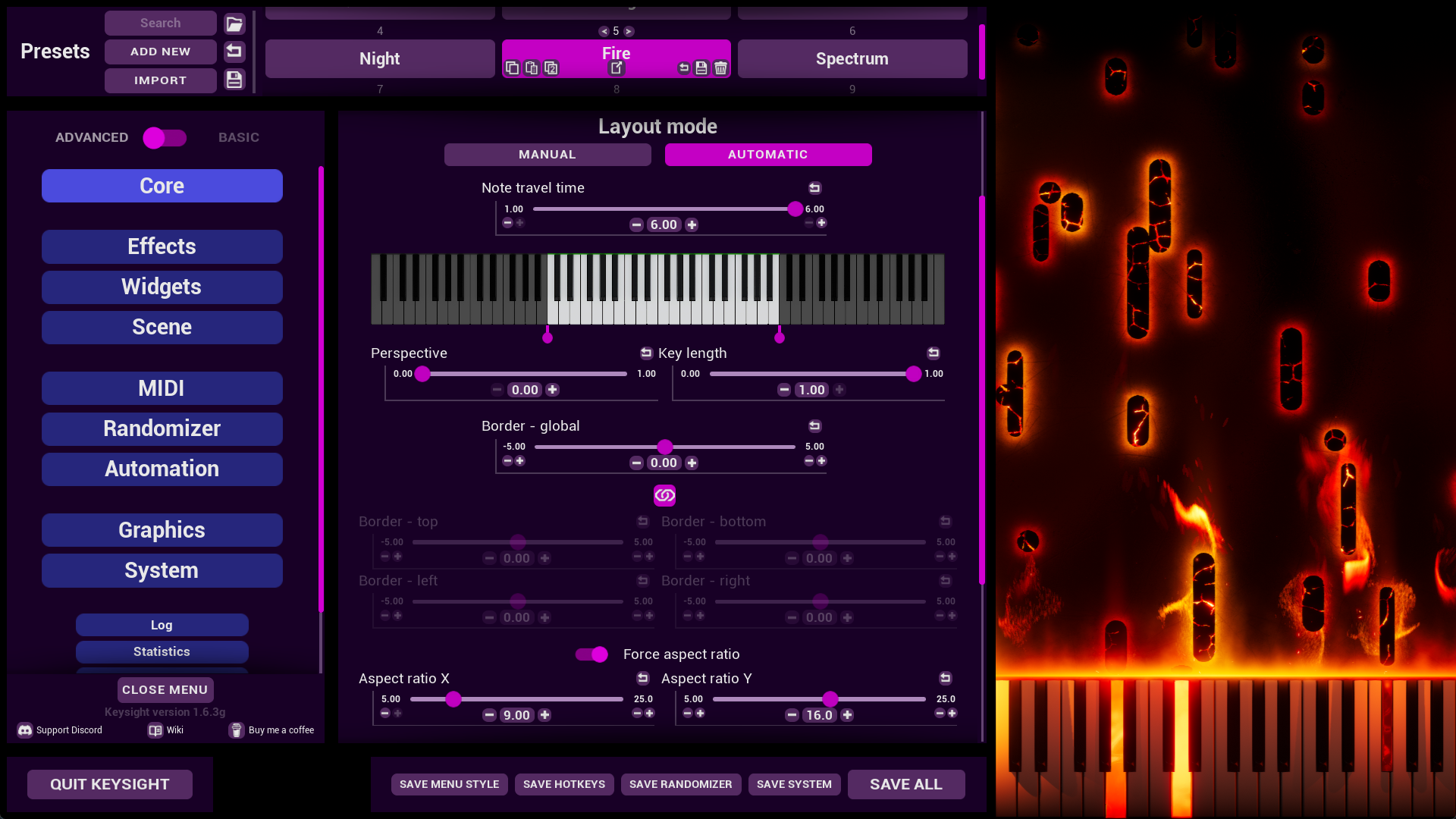Open the Widgets section

162,287
